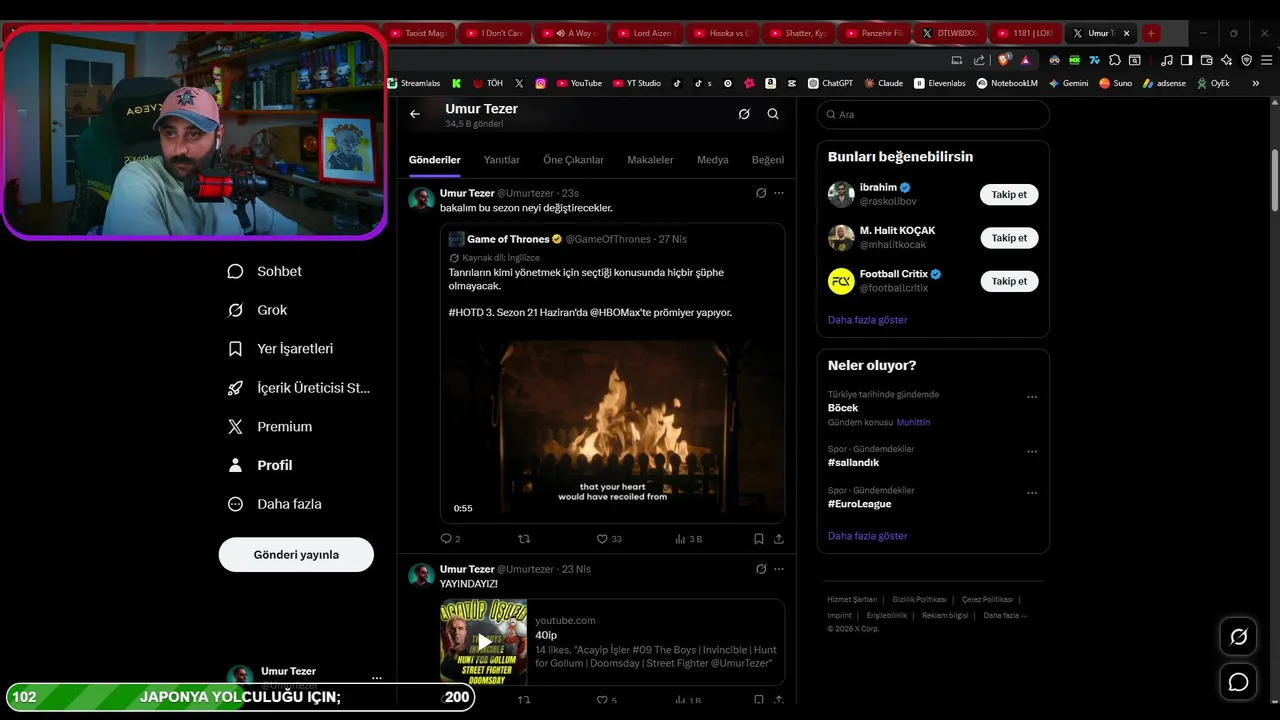The width and height of the screenshot is (1280, 720).
Task: Open more options on the YAYINDAYIZ post
Action: (x=779, y=569)
